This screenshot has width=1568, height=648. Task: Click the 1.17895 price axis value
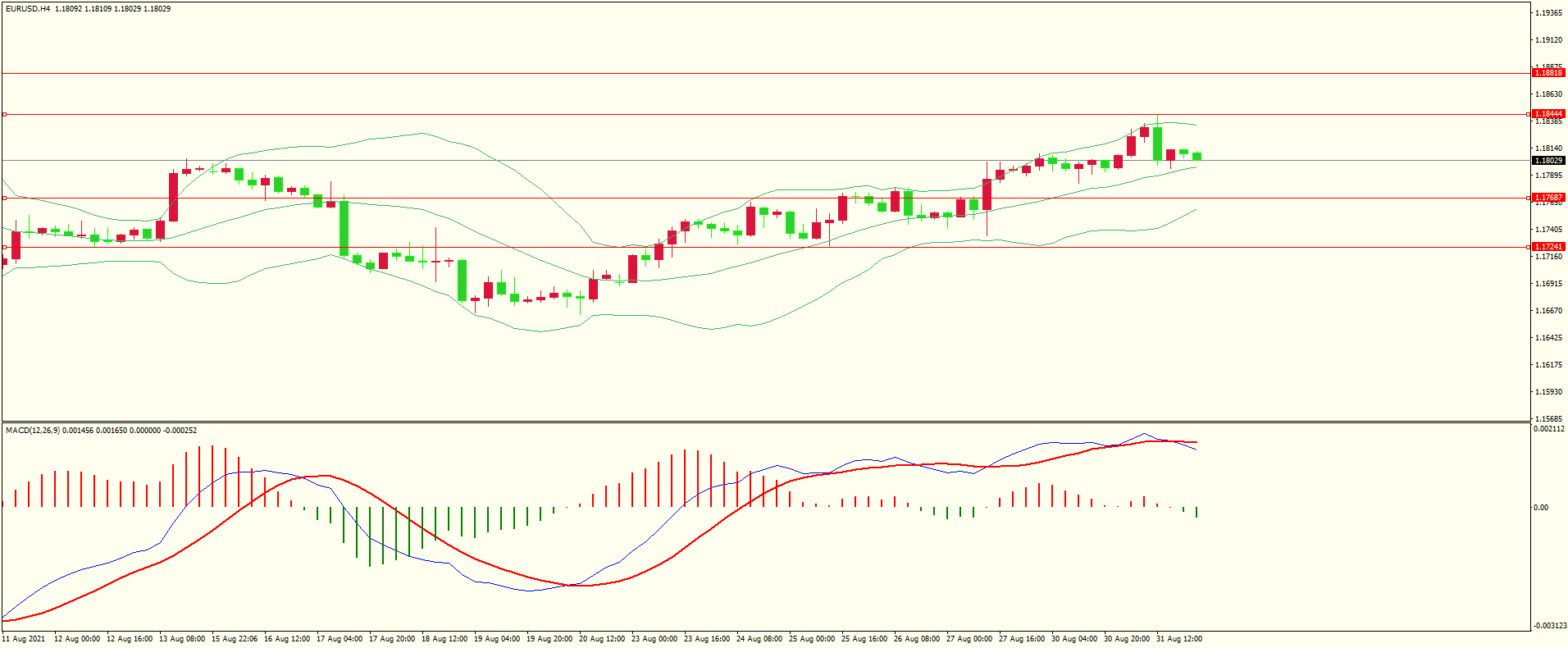[1548, 176]
